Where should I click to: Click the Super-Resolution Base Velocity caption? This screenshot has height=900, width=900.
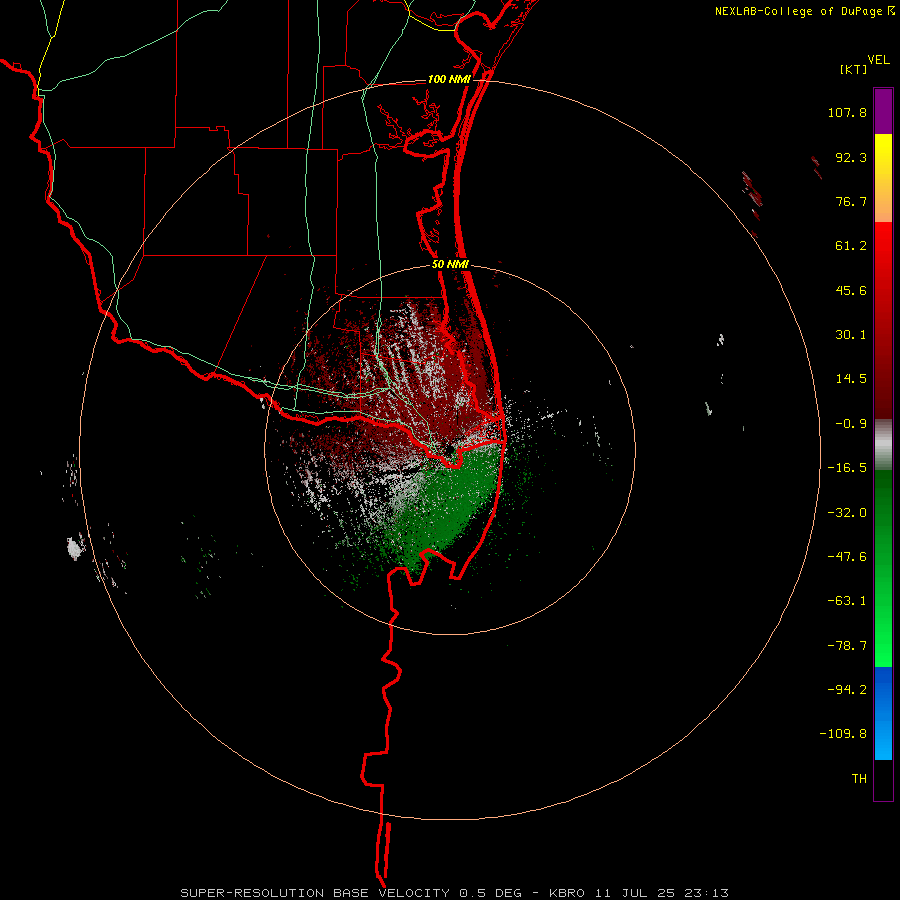tap(455, 893)
